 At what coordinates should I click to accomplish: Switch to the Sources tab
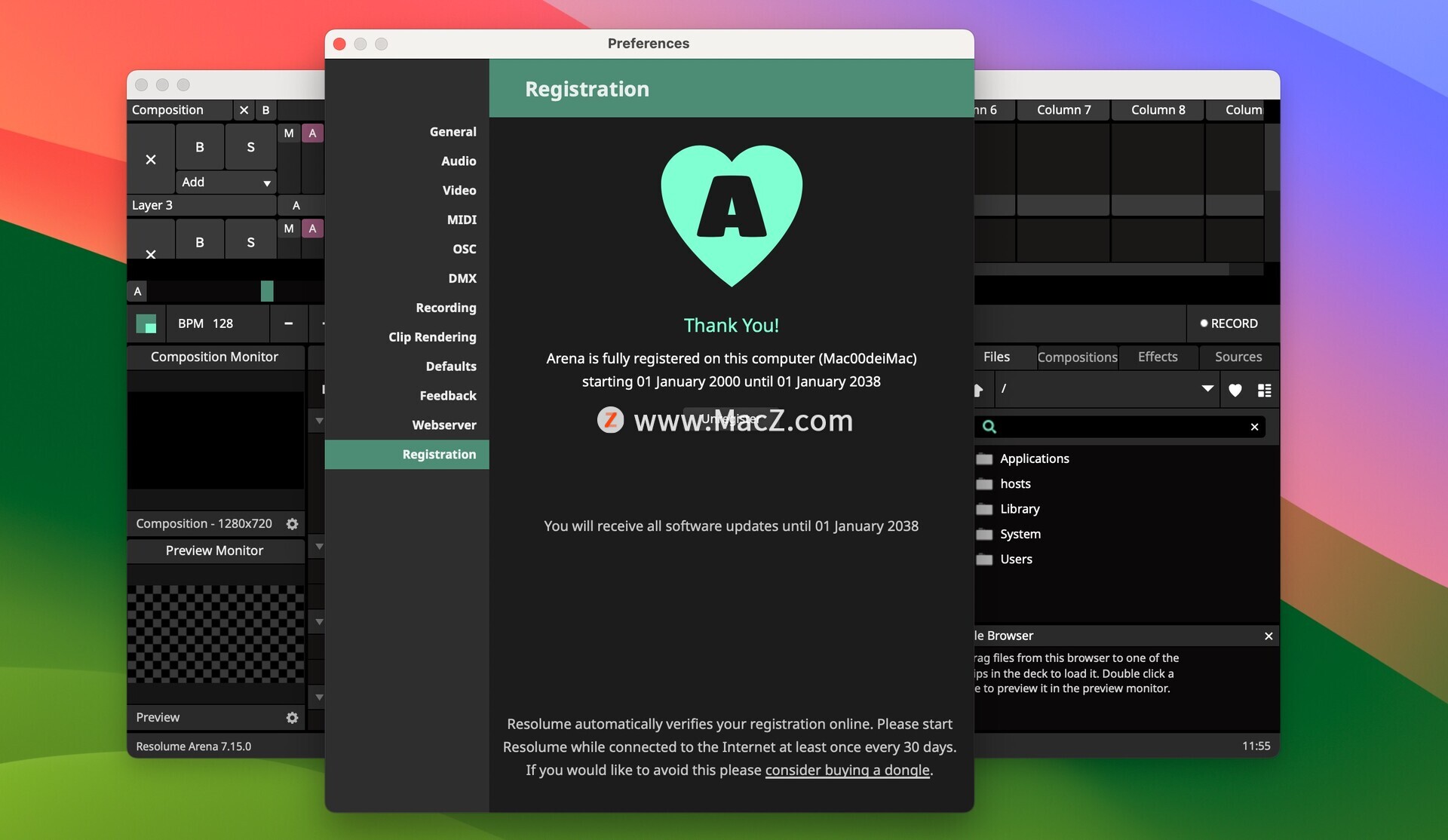point(1238,357)
